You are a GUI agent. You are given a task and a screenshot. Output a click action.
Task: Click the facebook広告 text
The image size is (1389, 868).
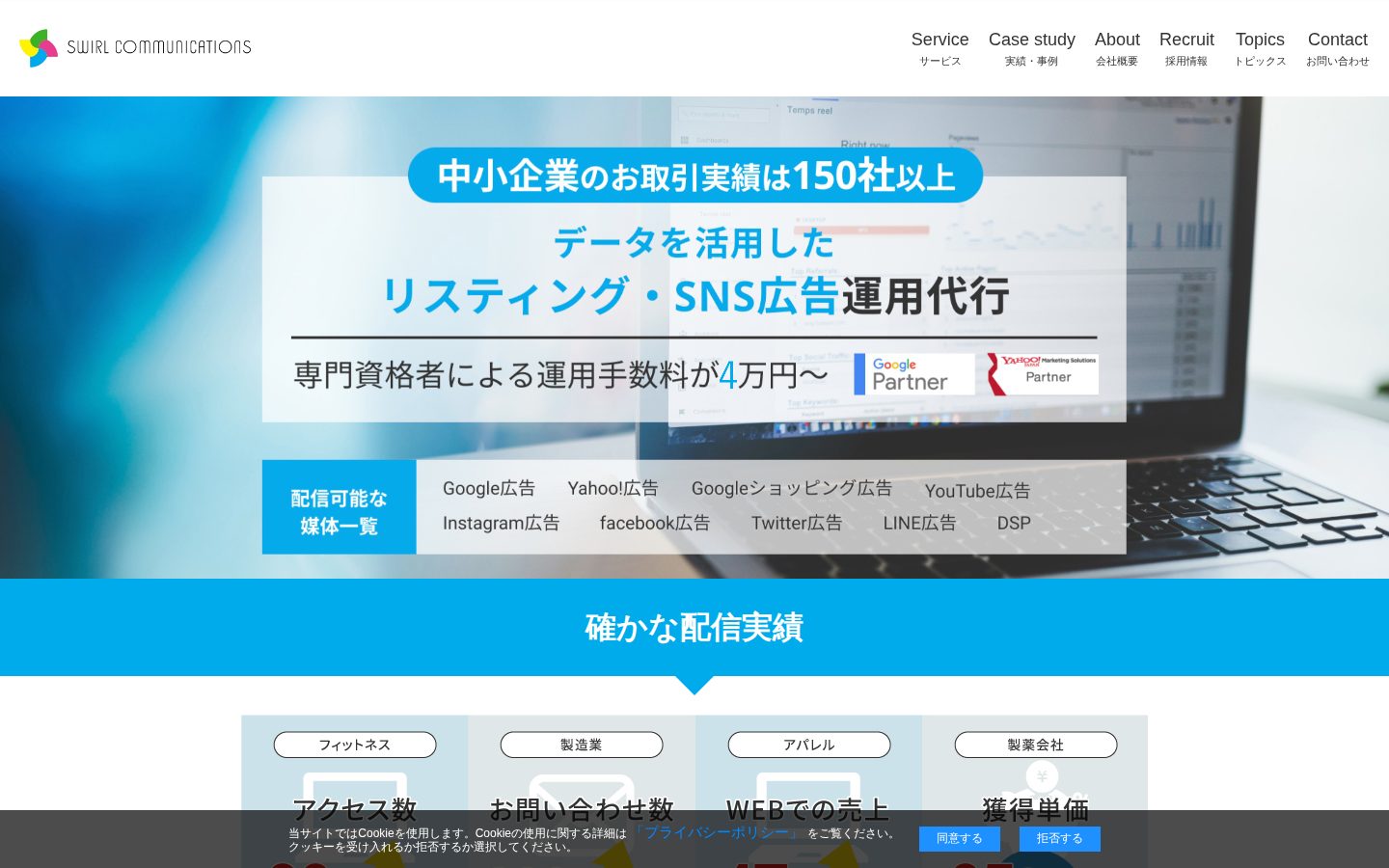click(x=655, y=523)
